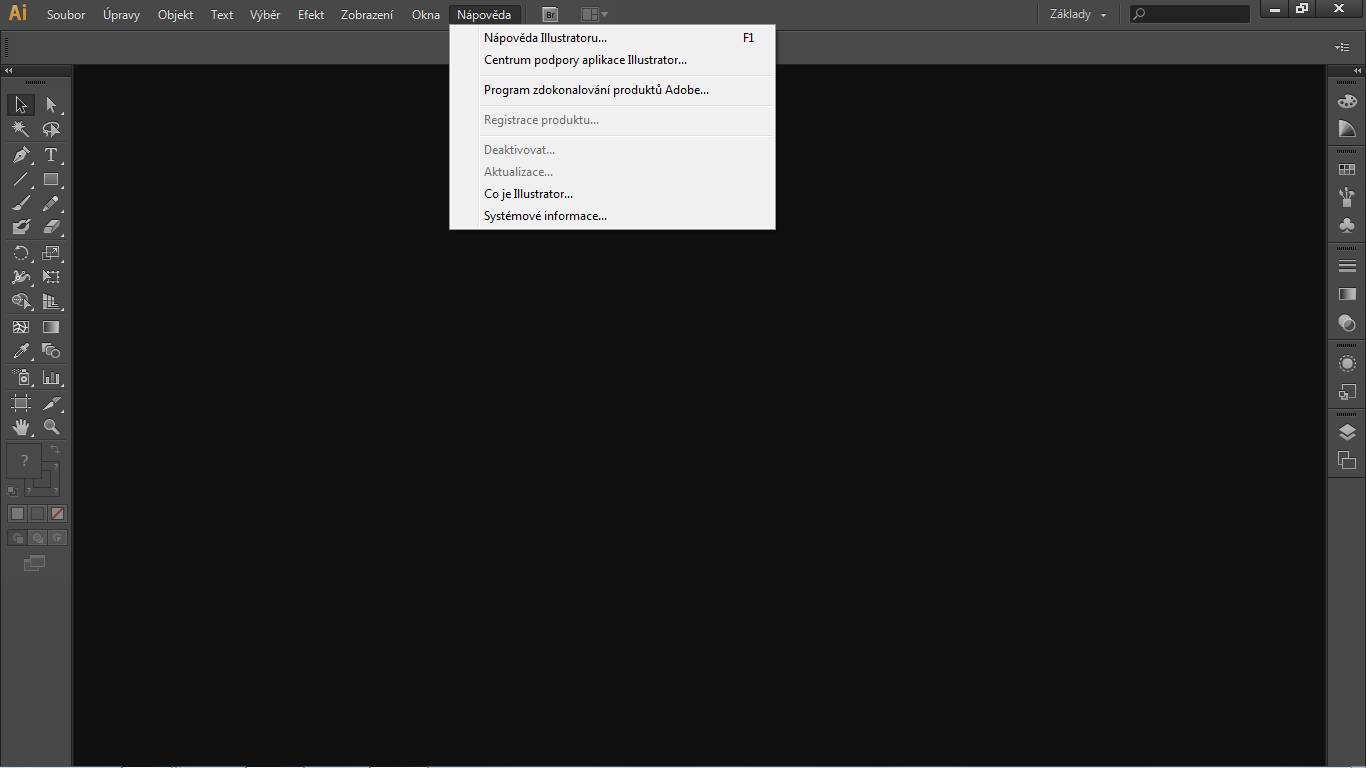Select the Column Graph tool
1366x768 pixels.
pyautogui.click(x=51, y=378)
